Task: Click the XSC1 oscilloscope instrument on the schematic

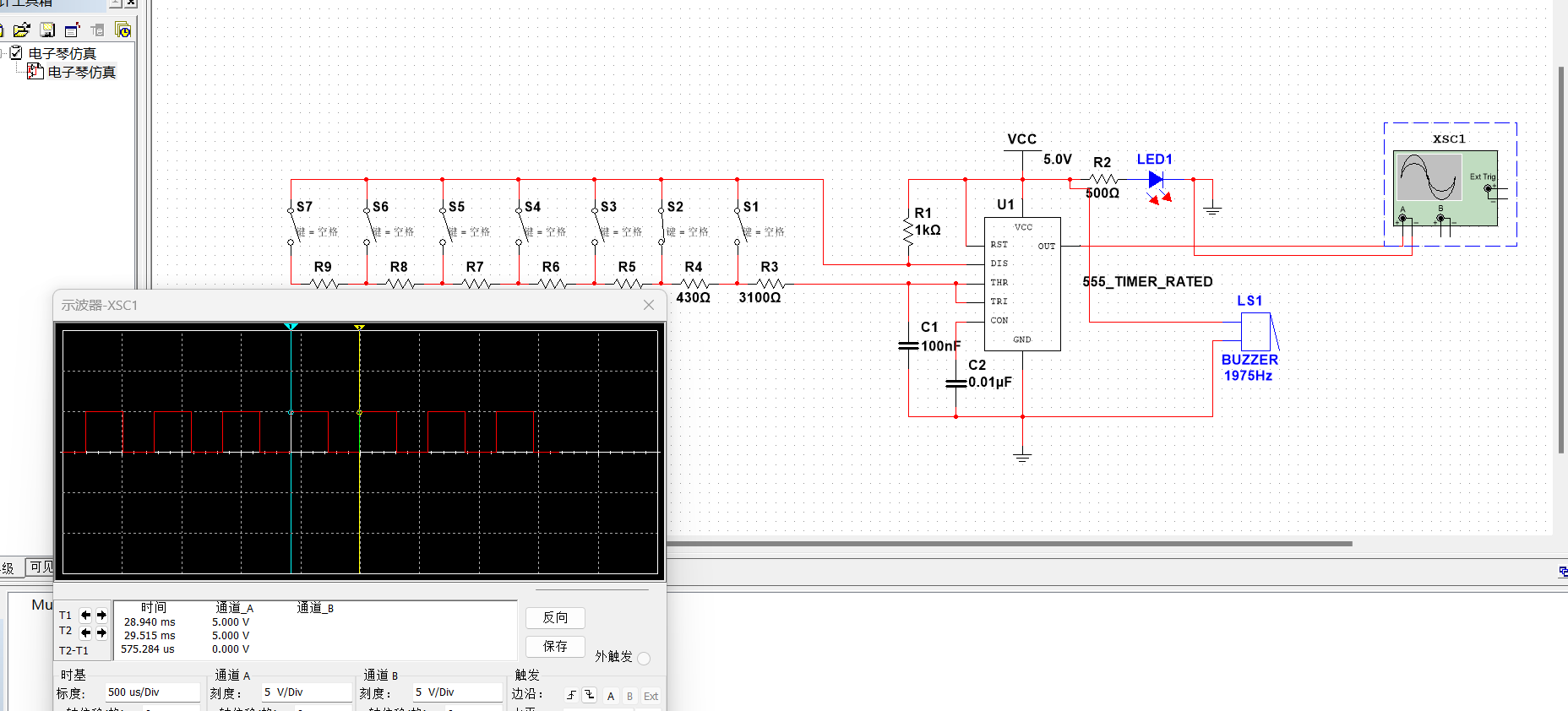Action: click(1445, 187)
